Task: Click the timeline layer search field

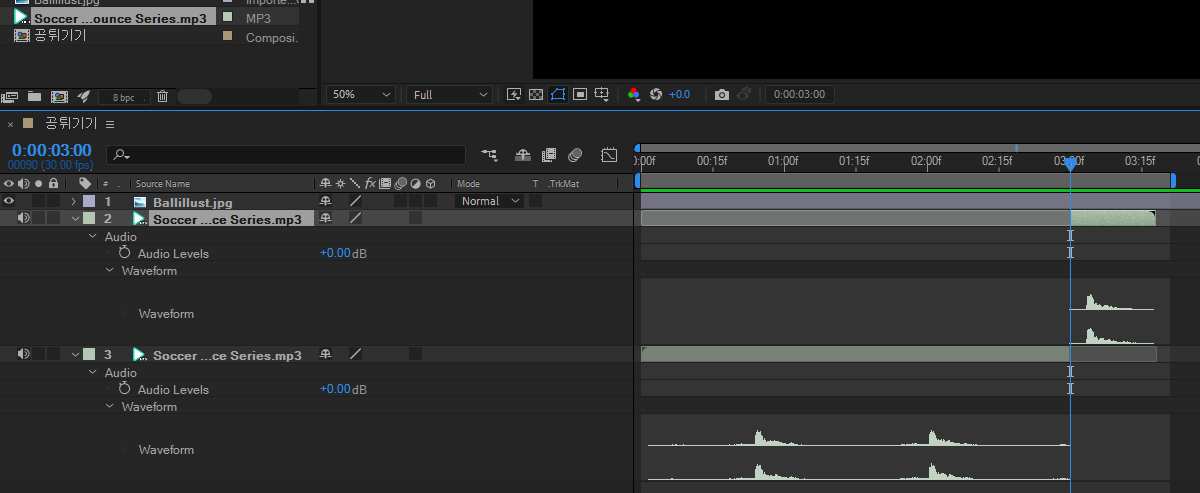Action: (287, 155)
